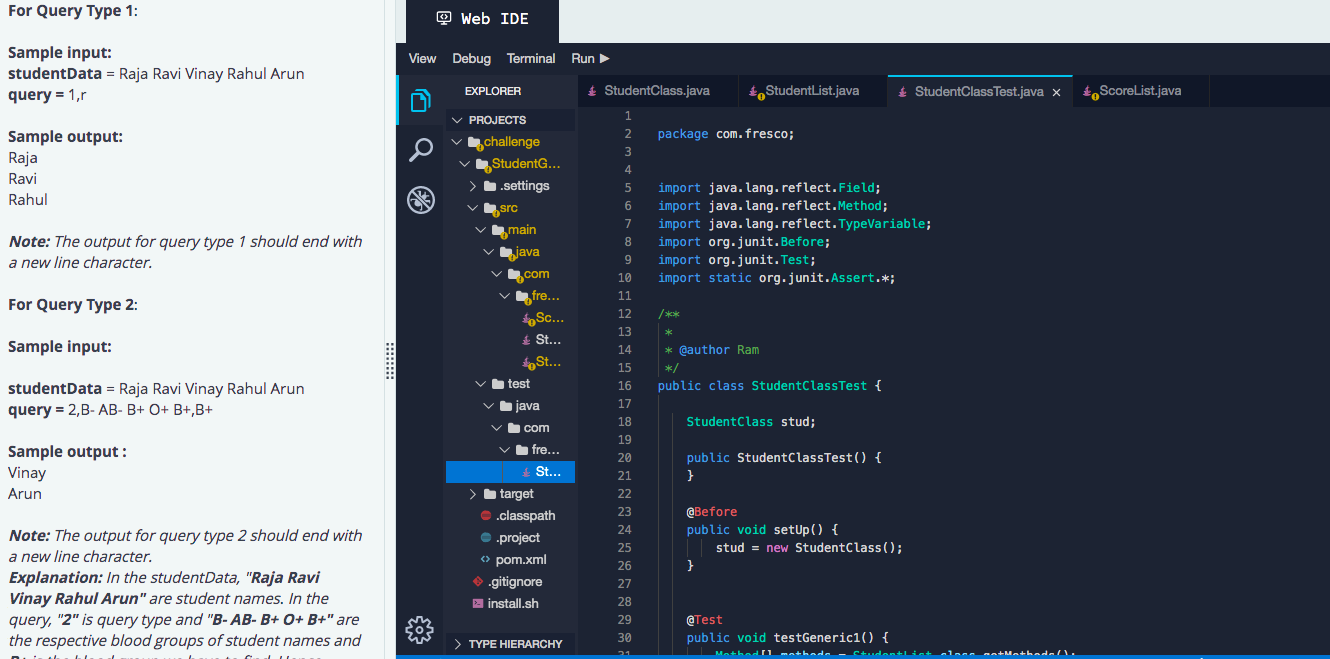This screenshot has height=659, width=1330.
Task: Open the settings gear at sidebar bottom
Action: 420,630
